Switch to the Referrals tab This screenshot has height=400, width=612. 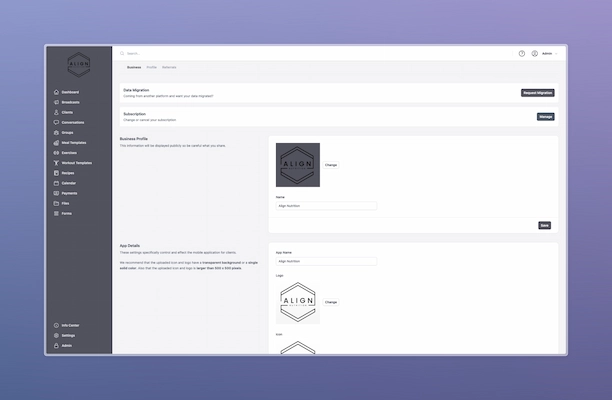coord(169,67)
